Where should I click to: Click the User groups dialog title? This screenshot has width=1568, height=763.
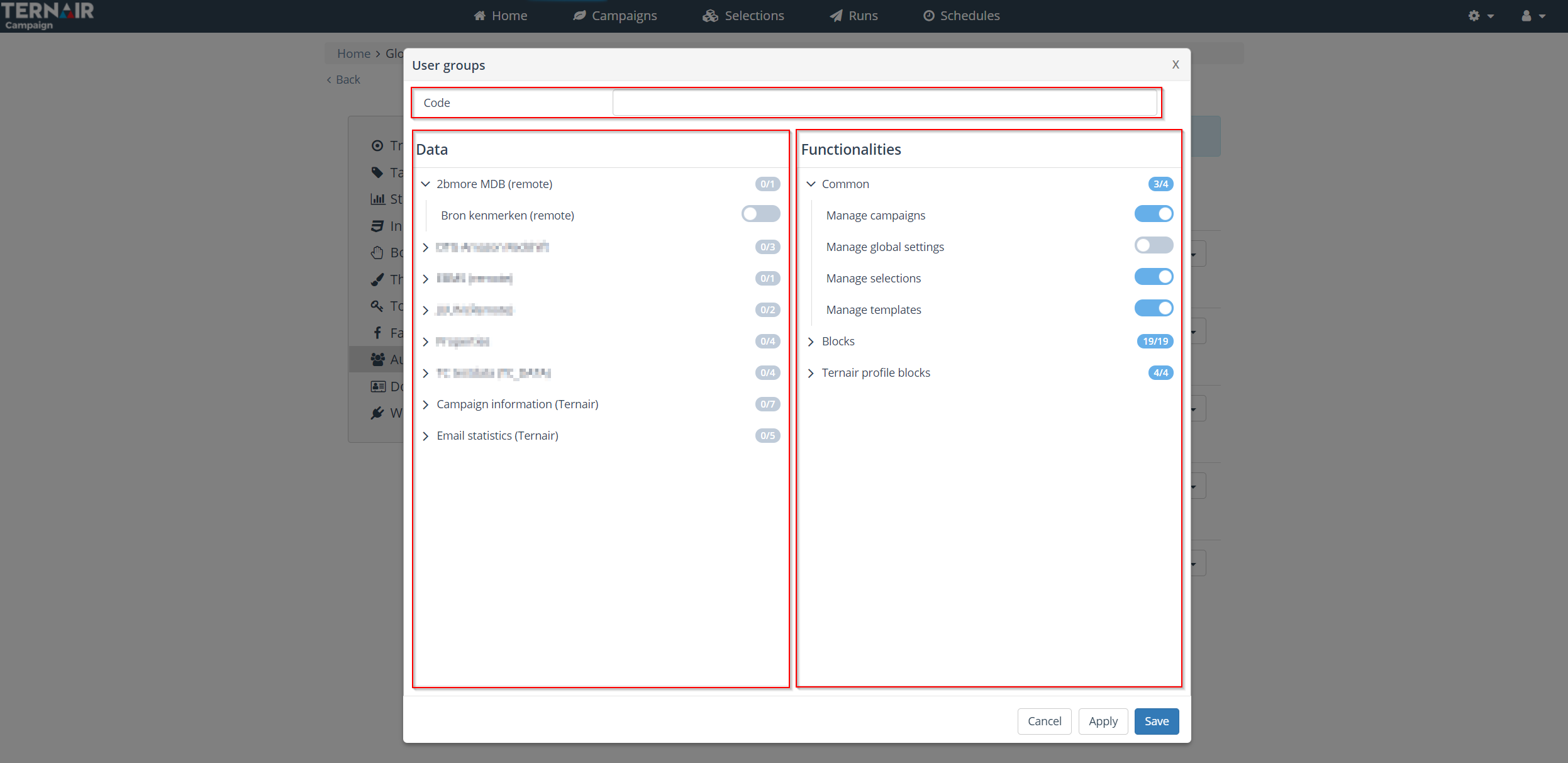[448, 65]
